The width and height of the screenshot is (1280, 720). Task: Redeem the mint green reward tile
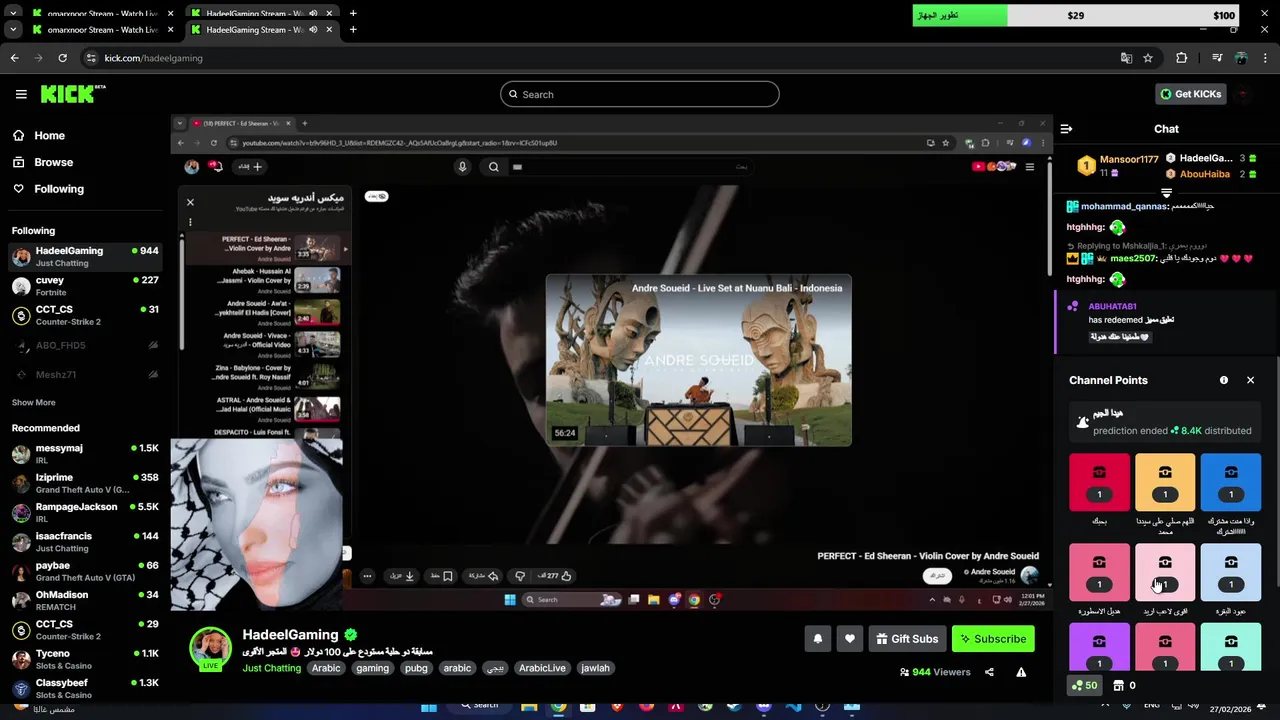(x=1231, y=647)
